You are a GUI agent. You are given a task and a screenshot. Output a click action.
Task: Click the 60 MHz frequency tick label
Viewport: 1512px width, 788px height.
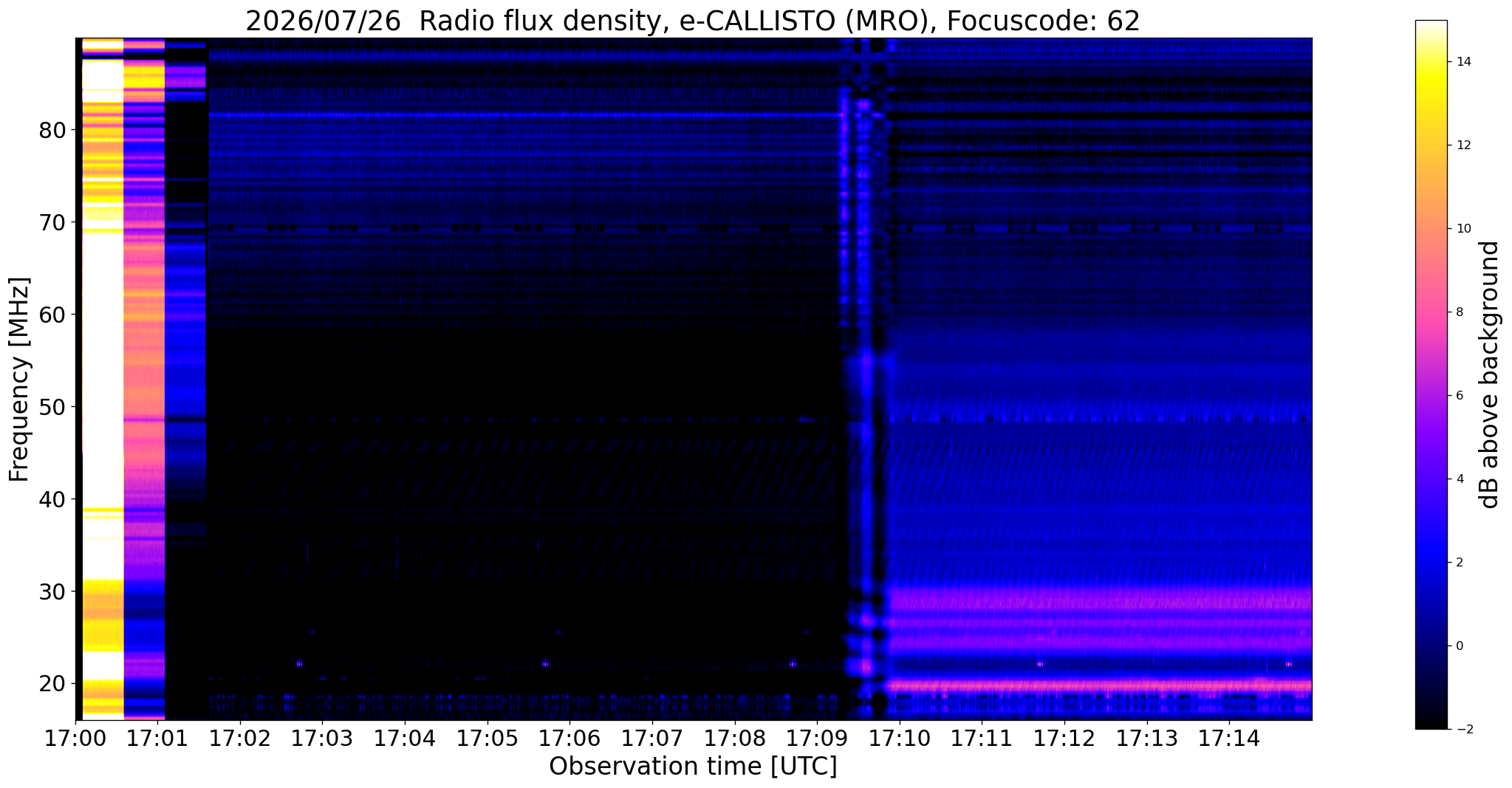click(52, 315)
